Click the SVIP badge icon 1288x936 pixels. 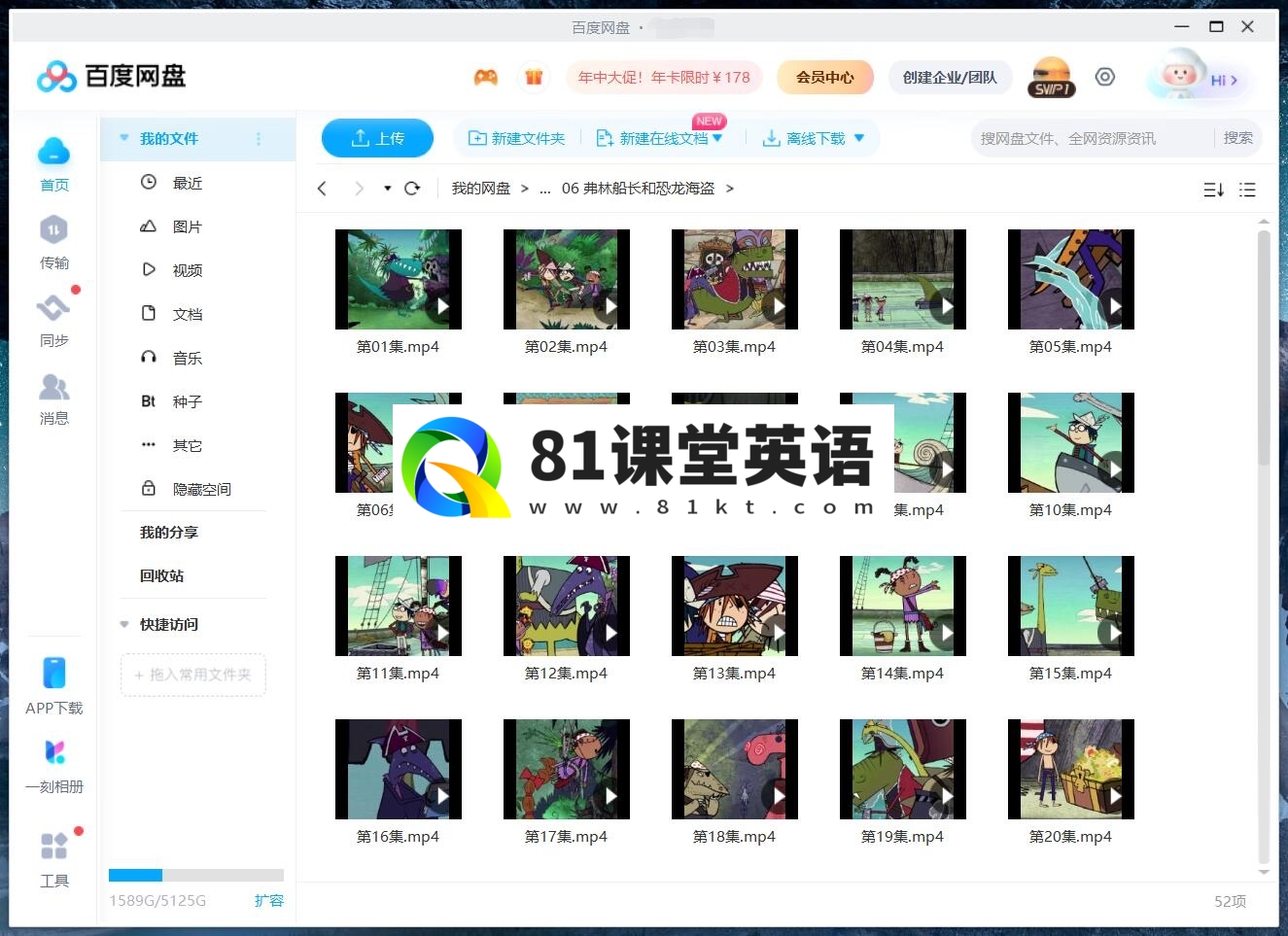click(1051, 77)
